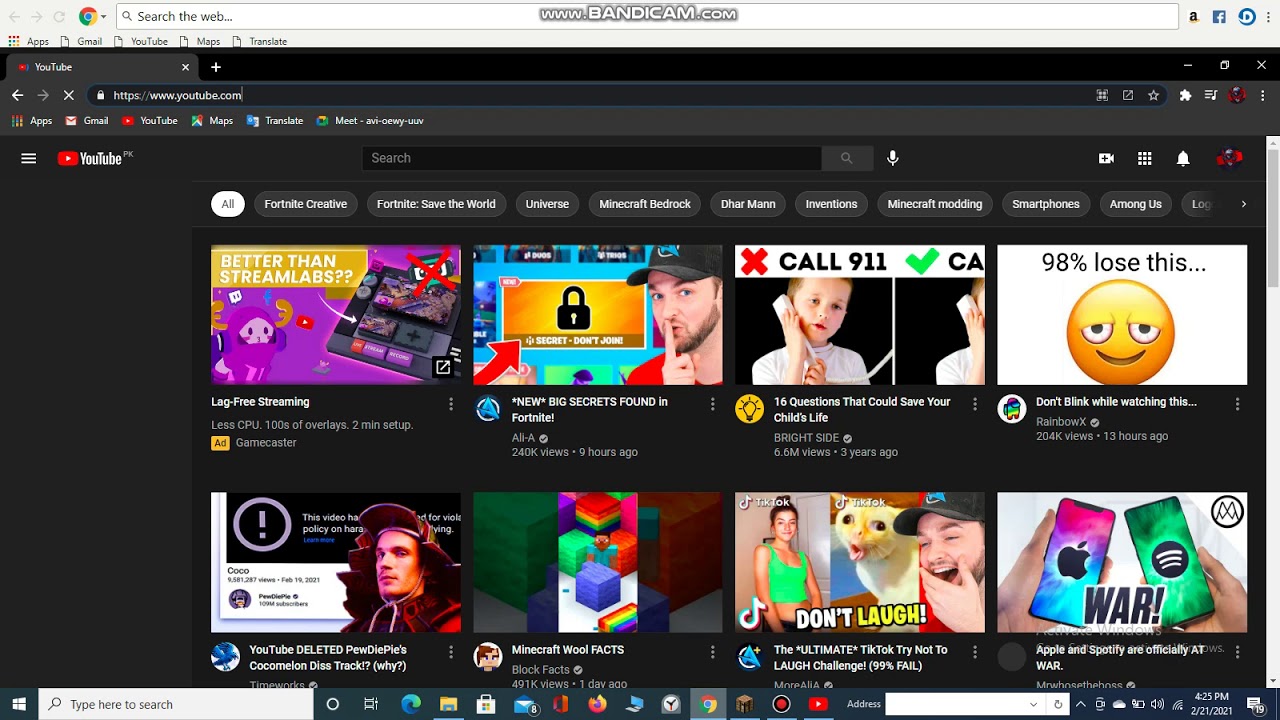
Task: Select Fortnite Creative filter chip
Action: point(306,204)
